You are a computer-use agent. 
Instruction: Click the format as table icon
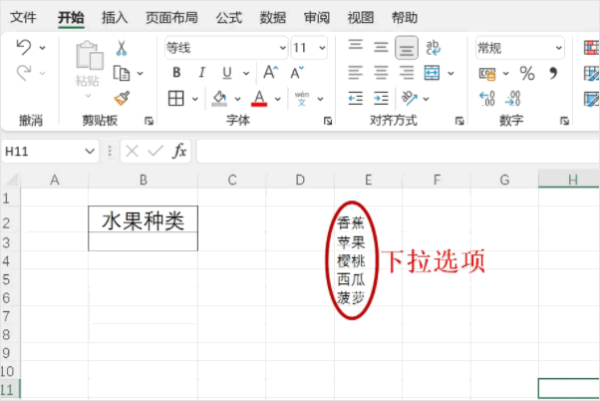point(592,73)
